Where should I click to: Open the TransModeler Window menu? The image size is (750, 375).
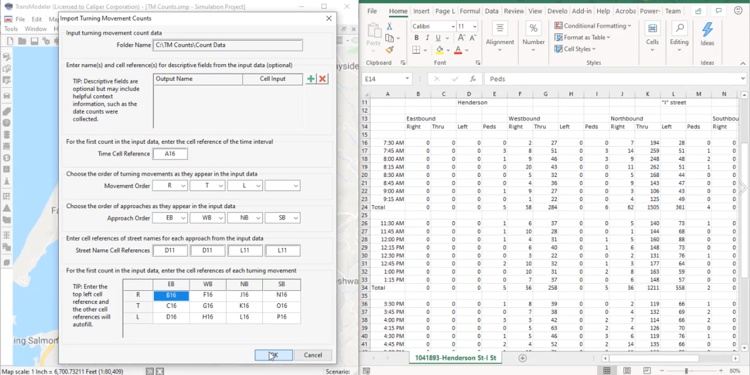point(36,29)
